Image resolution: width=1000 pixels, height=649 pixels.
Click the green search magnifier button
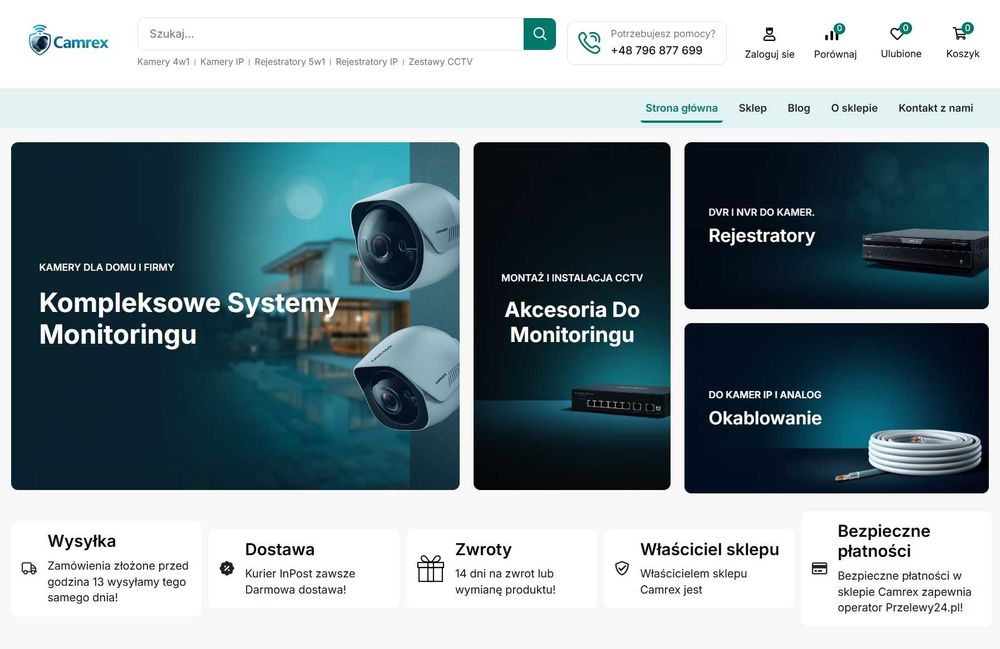tap(540, 34)
